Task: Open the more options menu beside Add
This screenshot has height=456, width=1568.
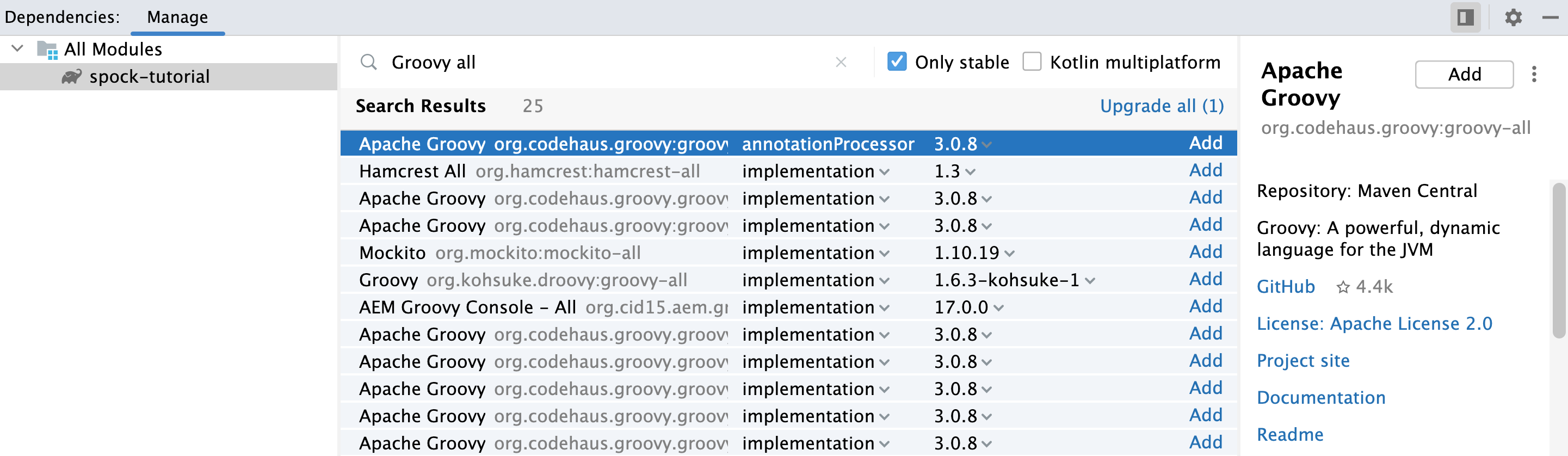Action: pyautogui.click(x=1534, y=74)
